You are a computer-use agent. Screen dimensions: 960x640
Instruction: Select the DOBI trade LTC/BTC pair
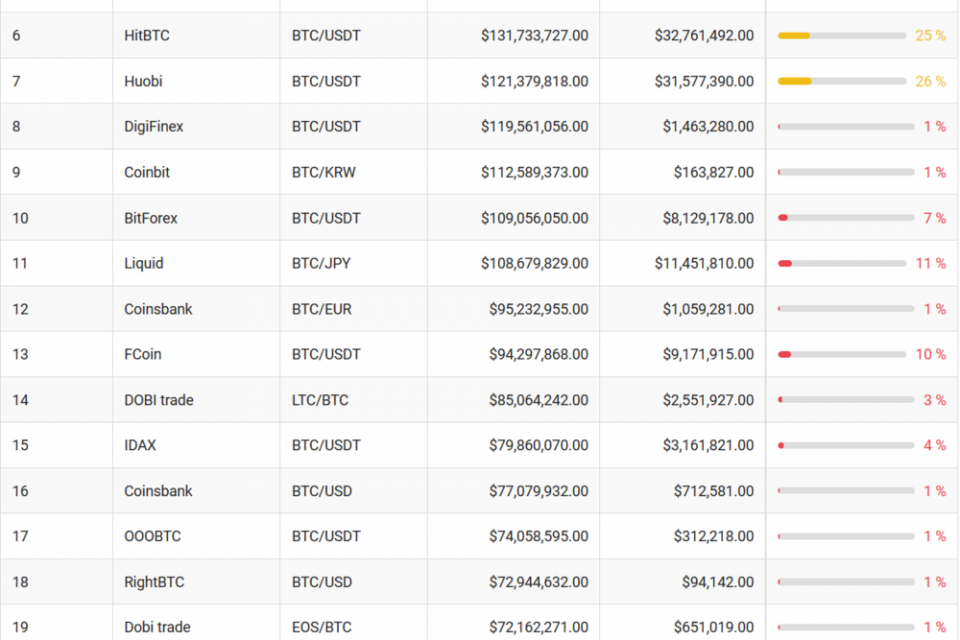320,400
